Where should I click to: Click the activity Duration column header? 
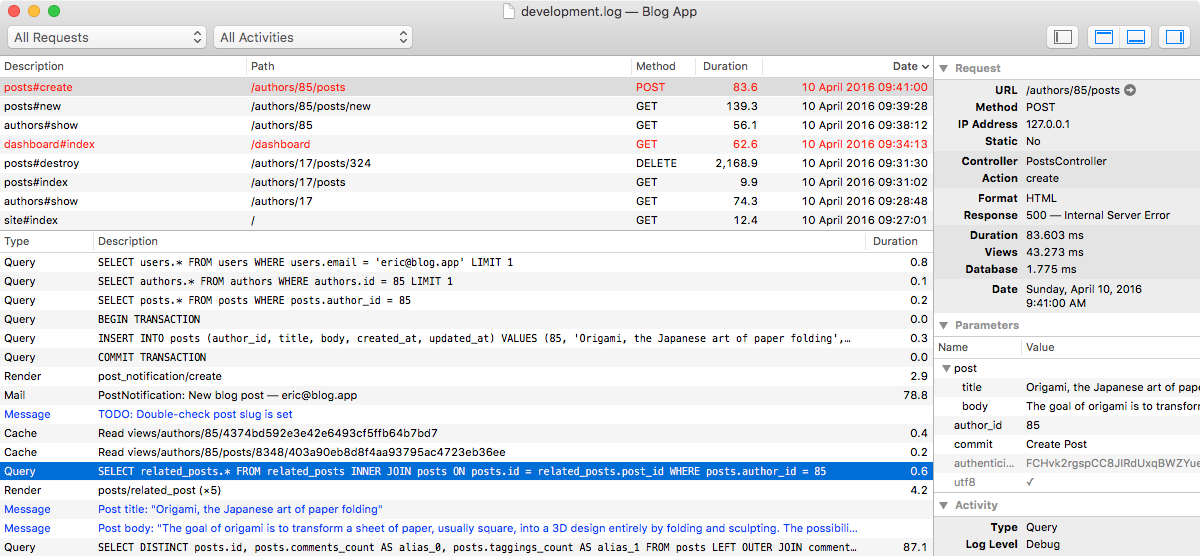pos(898,241)
